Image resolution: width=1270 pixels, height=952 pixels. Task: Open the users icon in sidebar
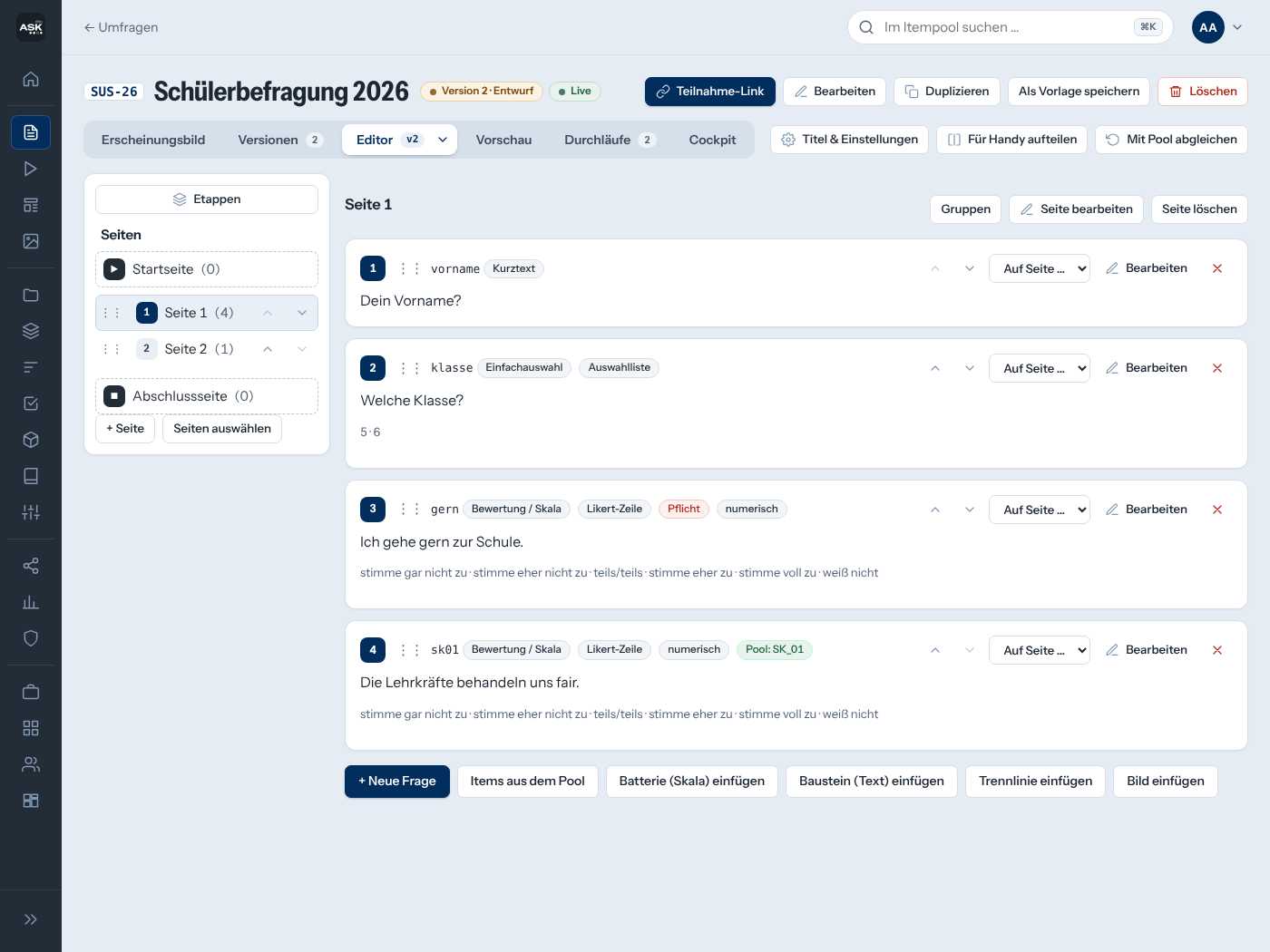click(31, 764)
